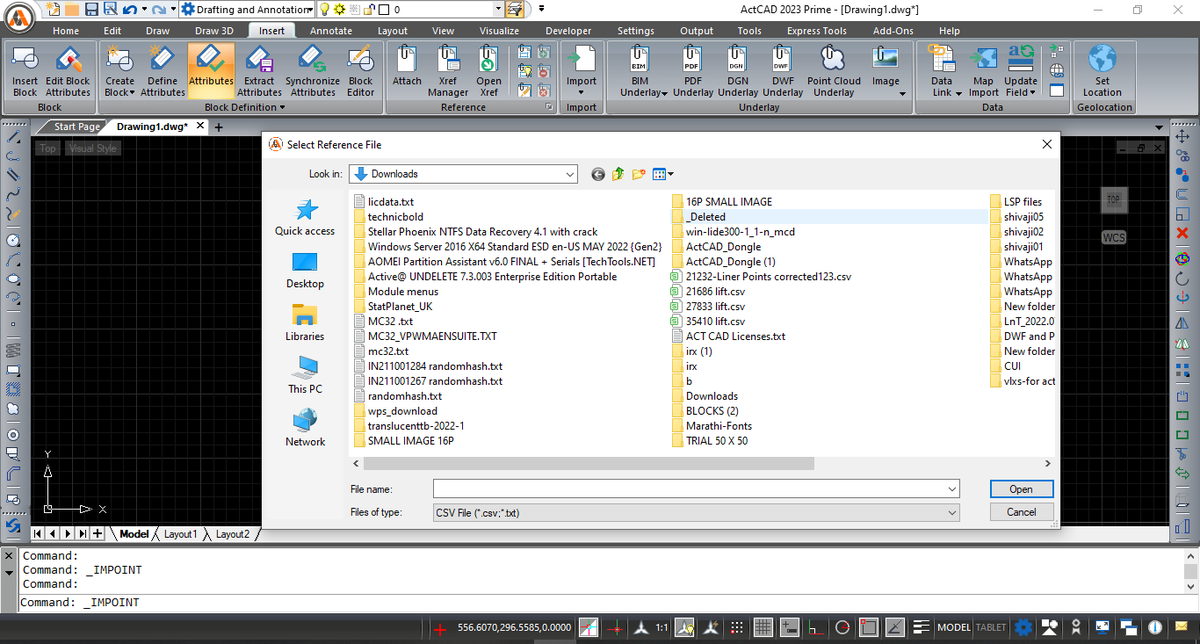
Task: Click the command line input
Action: point(600,603)
